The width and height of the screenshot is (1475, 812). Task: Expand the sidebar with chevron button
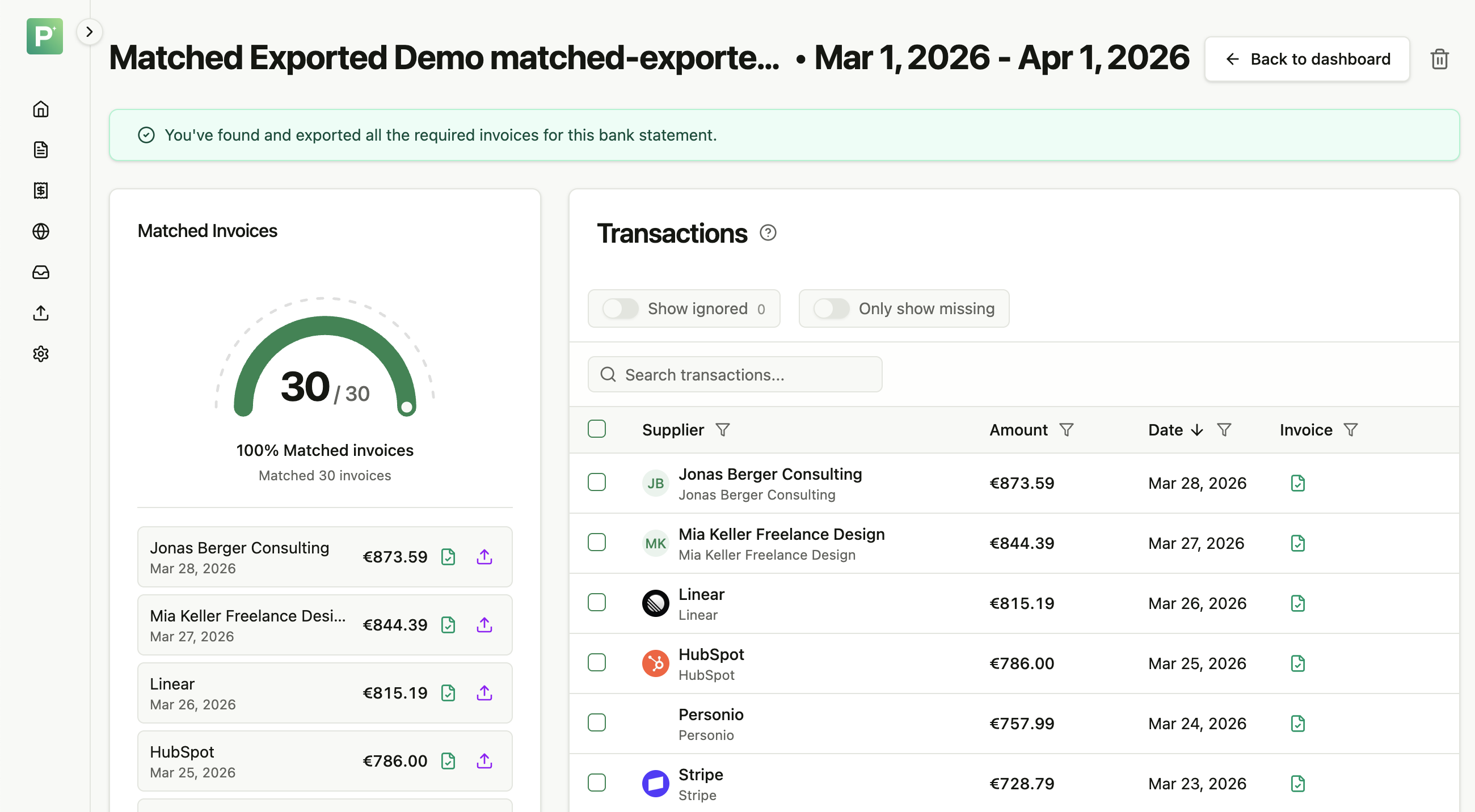click(x=89, y=32)
